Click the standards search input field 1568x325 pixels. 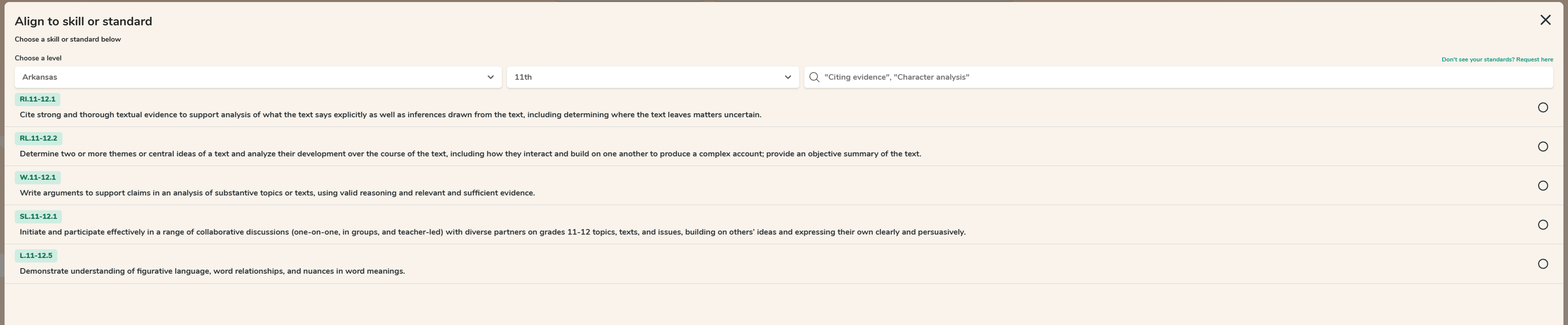click(1178, 77)
